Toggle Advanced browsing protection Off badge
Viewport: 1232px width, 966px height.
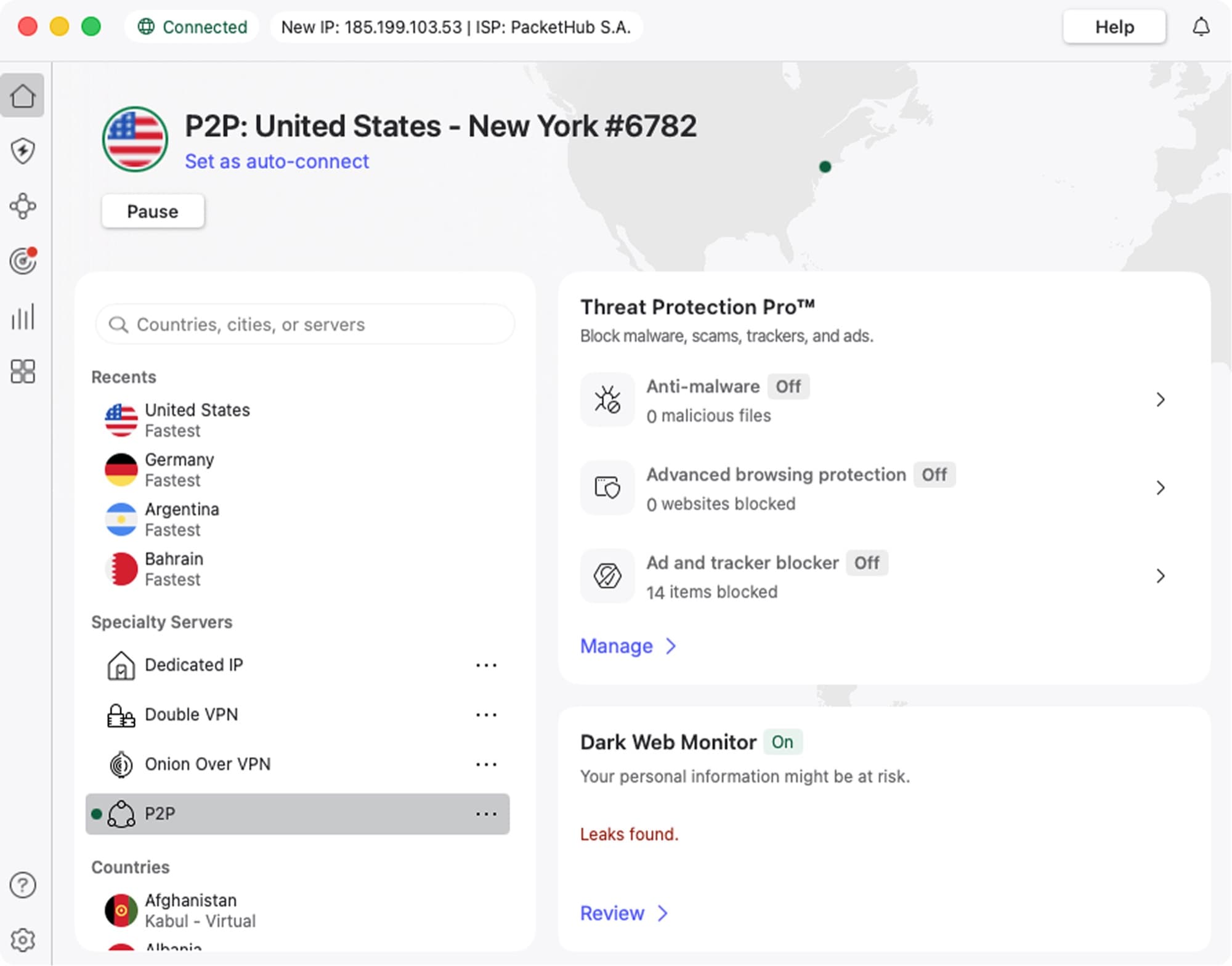[934, 474]
